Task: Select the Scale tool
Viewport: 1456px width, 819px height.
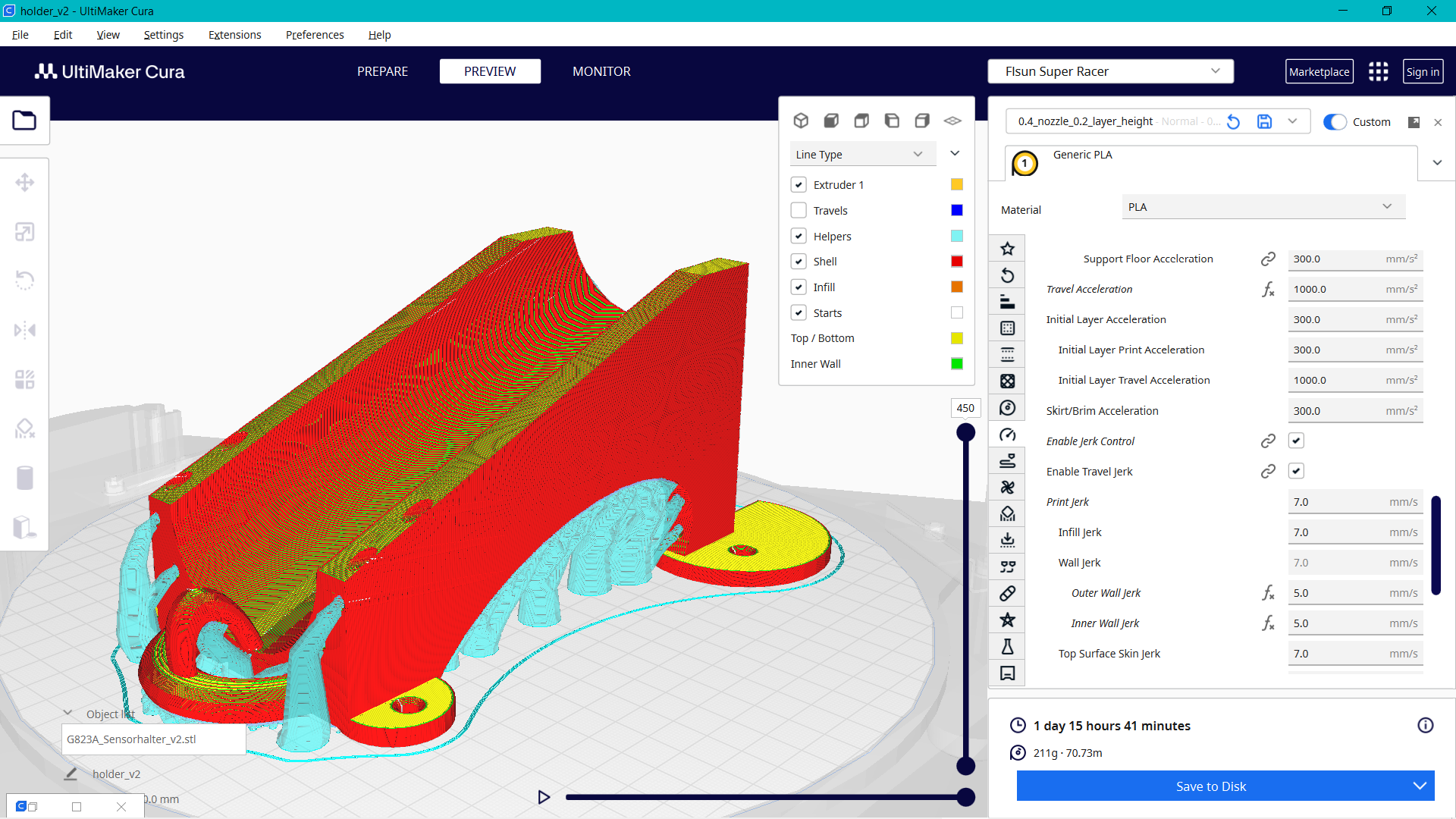Action: tap(25, 231)
